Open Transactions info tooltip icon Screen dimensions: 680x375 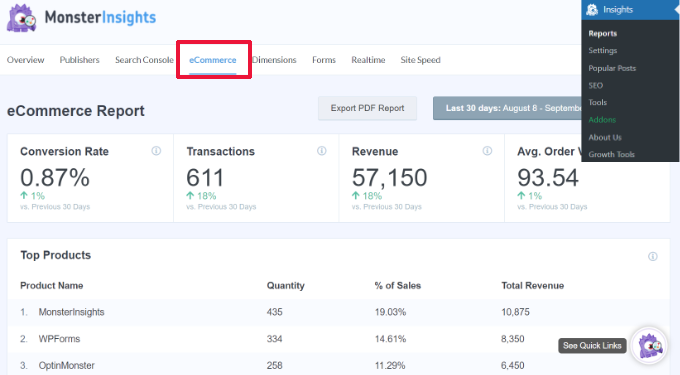pos(322,151)
